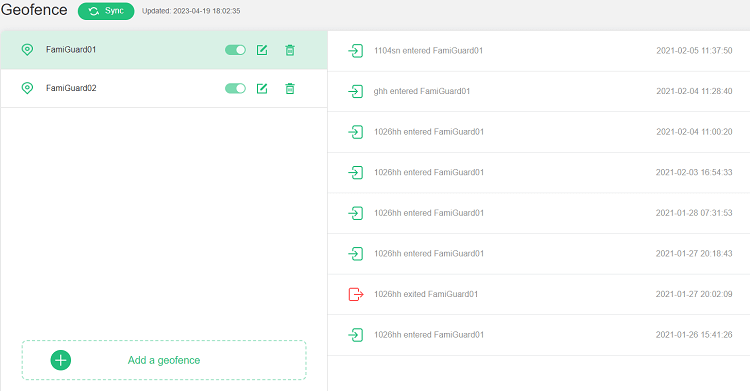The width and height of the screenshot is (750, 391).
Task: Click the Updated 2023-04-19 18:02:35 status text
Action: [x=191, y=11]
